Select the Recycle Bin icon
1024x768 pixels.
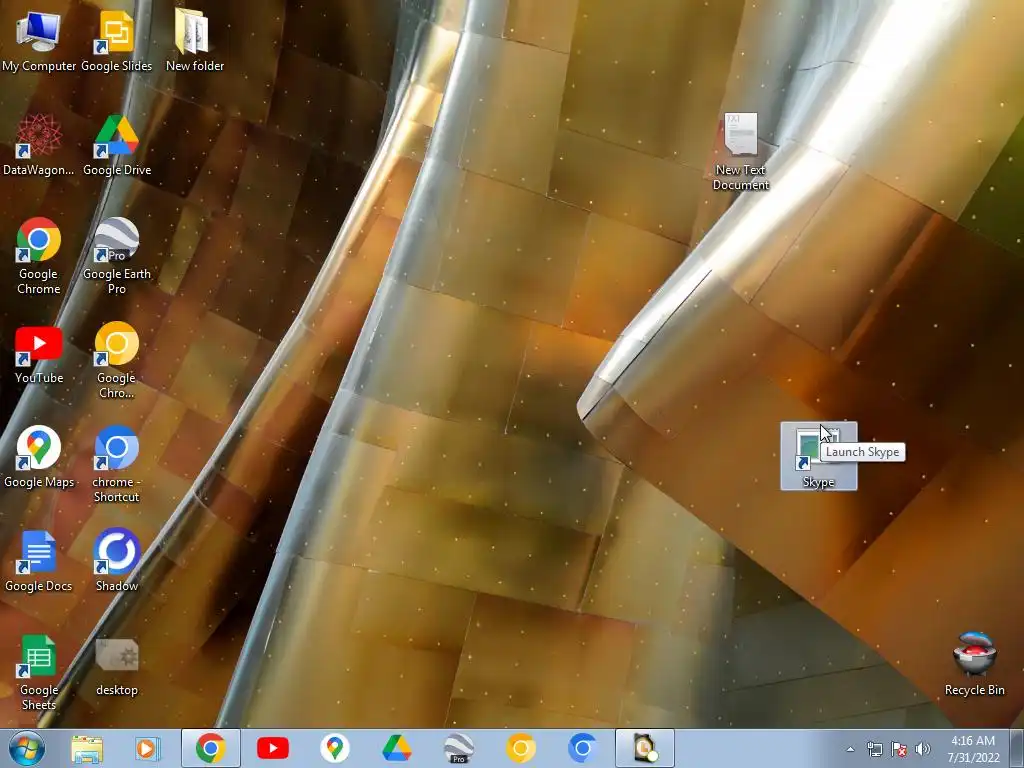tap(974, 664)
